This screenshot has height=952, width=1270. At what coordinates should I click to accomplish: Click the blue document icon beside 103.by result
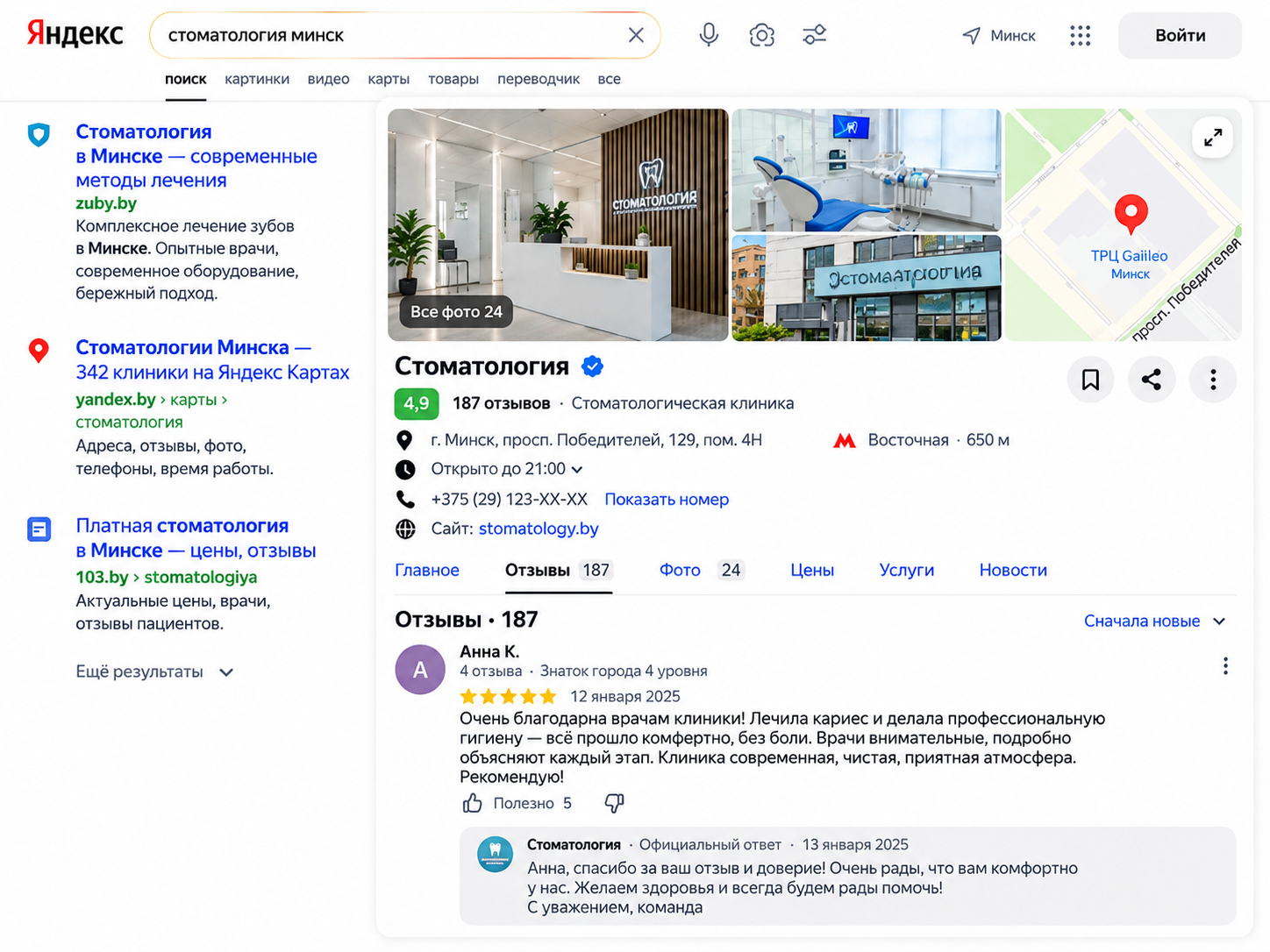[39, 529]
